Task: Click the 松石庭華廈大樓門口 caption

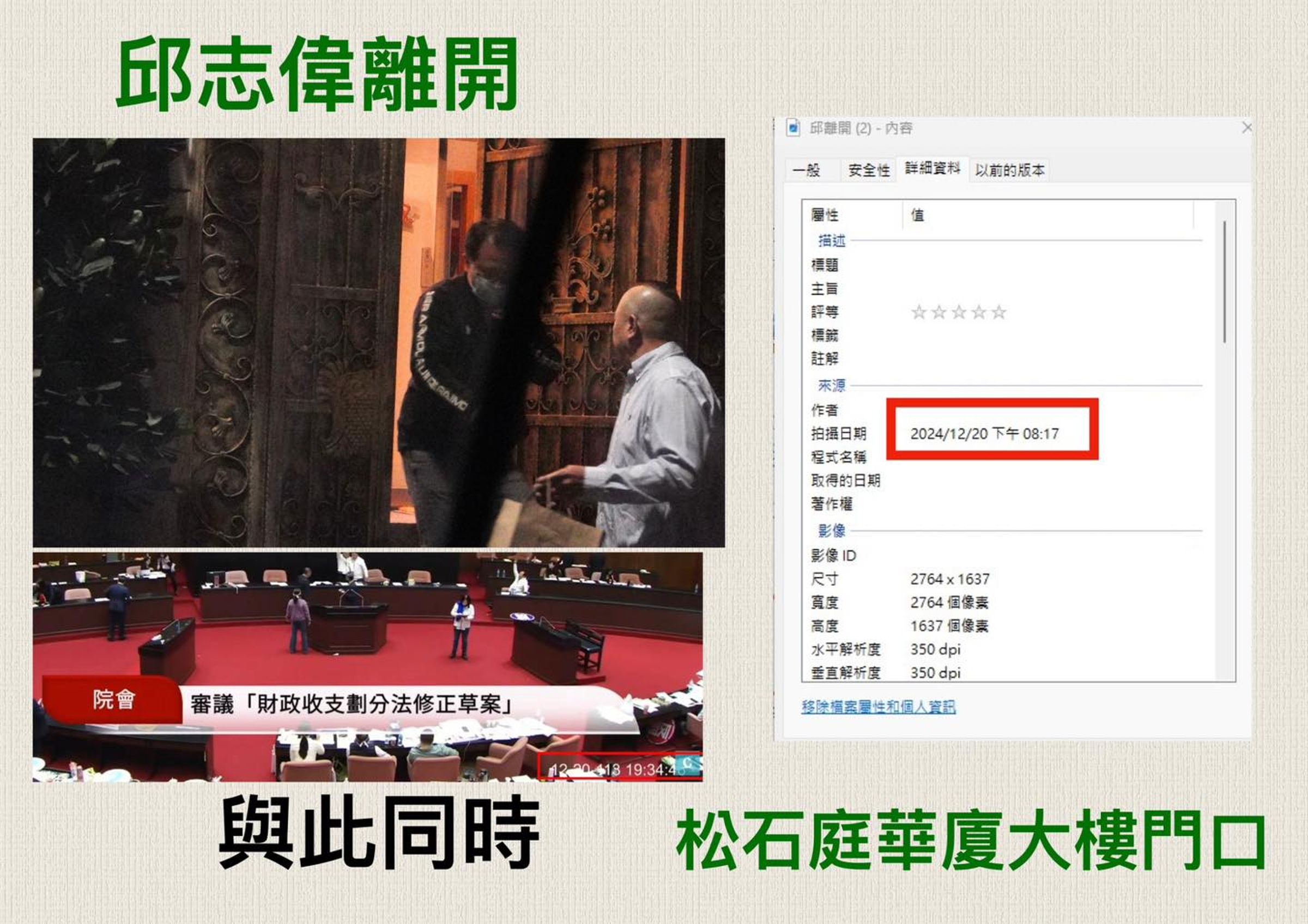Action: (x=971, y=840)
